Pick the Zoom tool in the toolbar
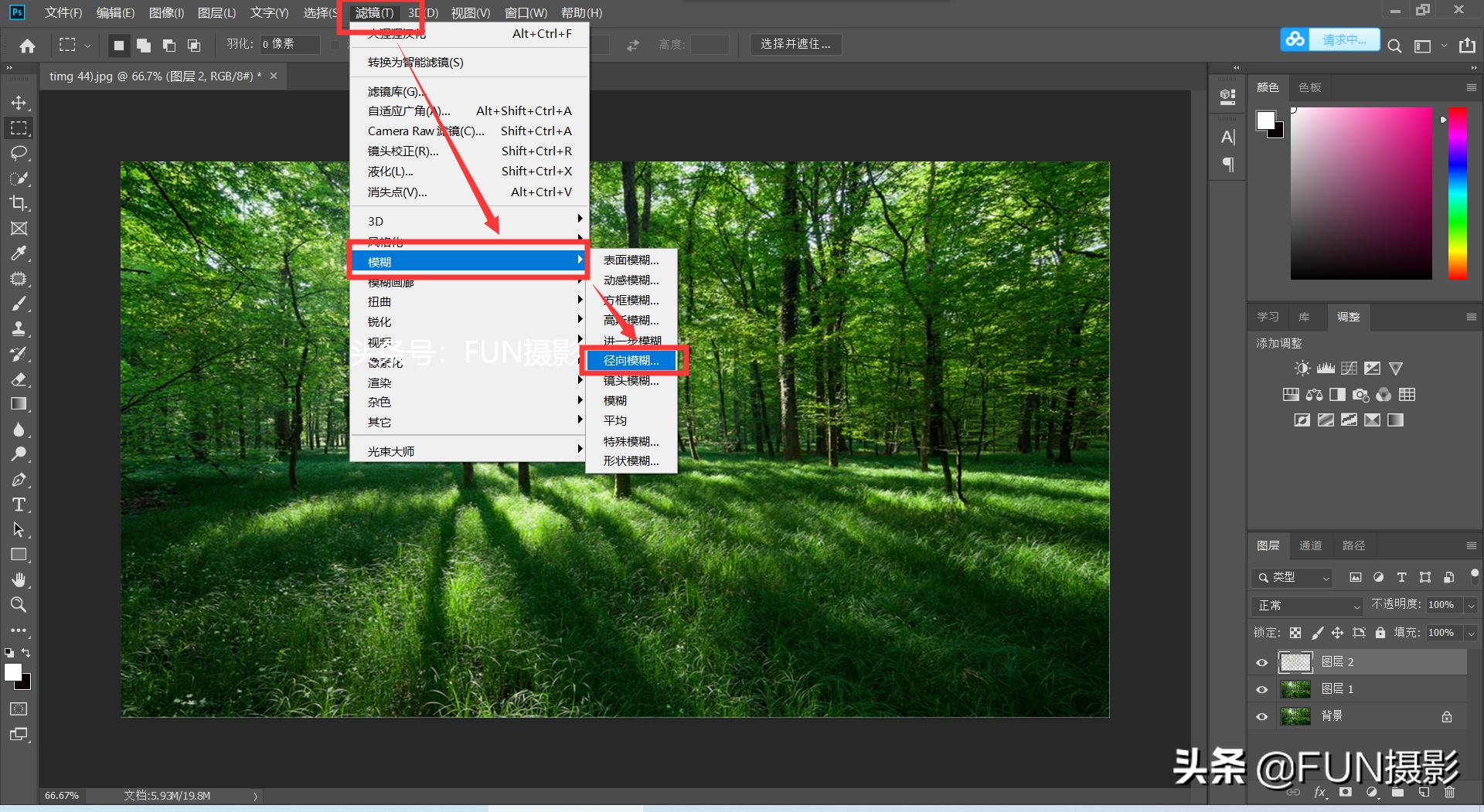1484x812 pixels. pos(19,604)
